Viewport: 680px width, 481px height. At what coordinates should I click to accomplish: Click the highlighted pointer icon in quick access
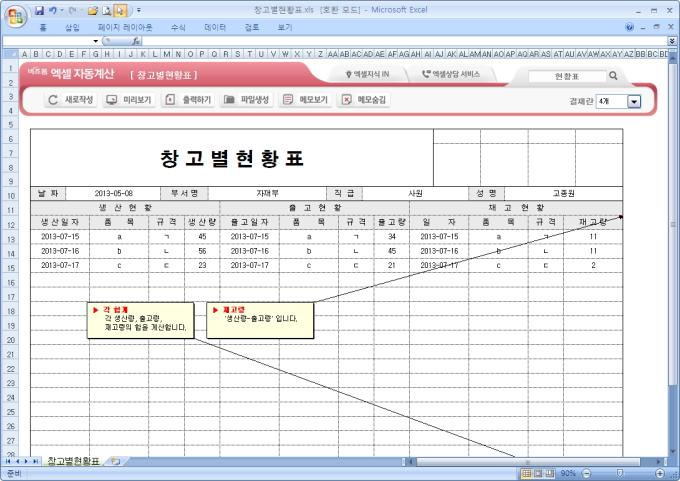pos(121,10)
